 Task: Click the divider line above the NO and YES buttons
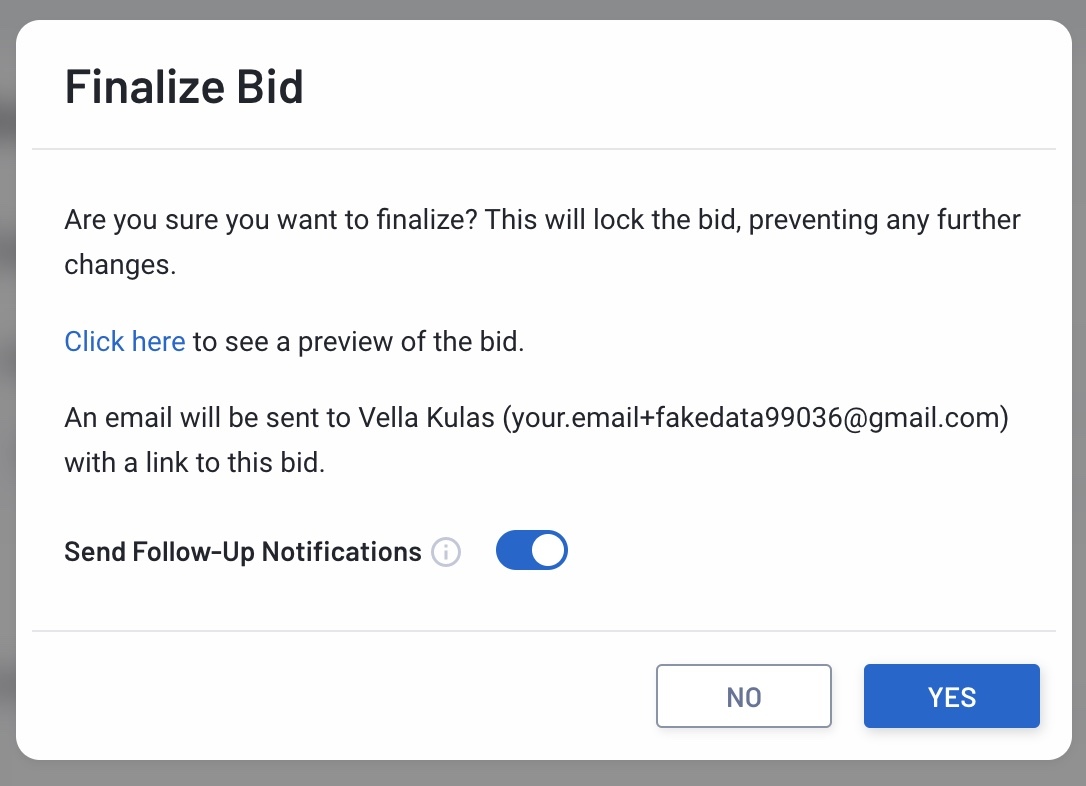click(x=544, y=631)
